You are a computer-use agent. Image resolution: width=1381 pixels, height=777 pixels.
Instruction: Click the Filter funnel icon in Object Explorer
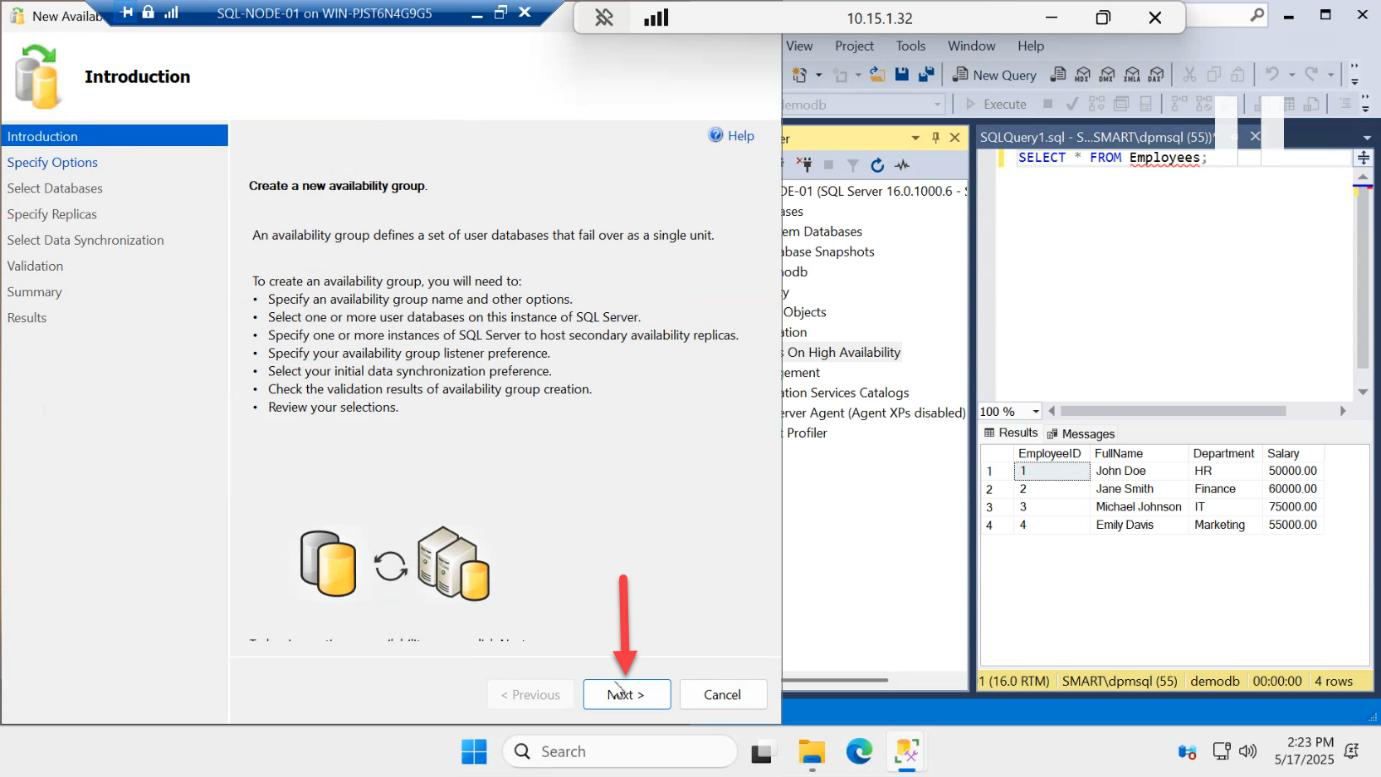(x=853, y=165)
